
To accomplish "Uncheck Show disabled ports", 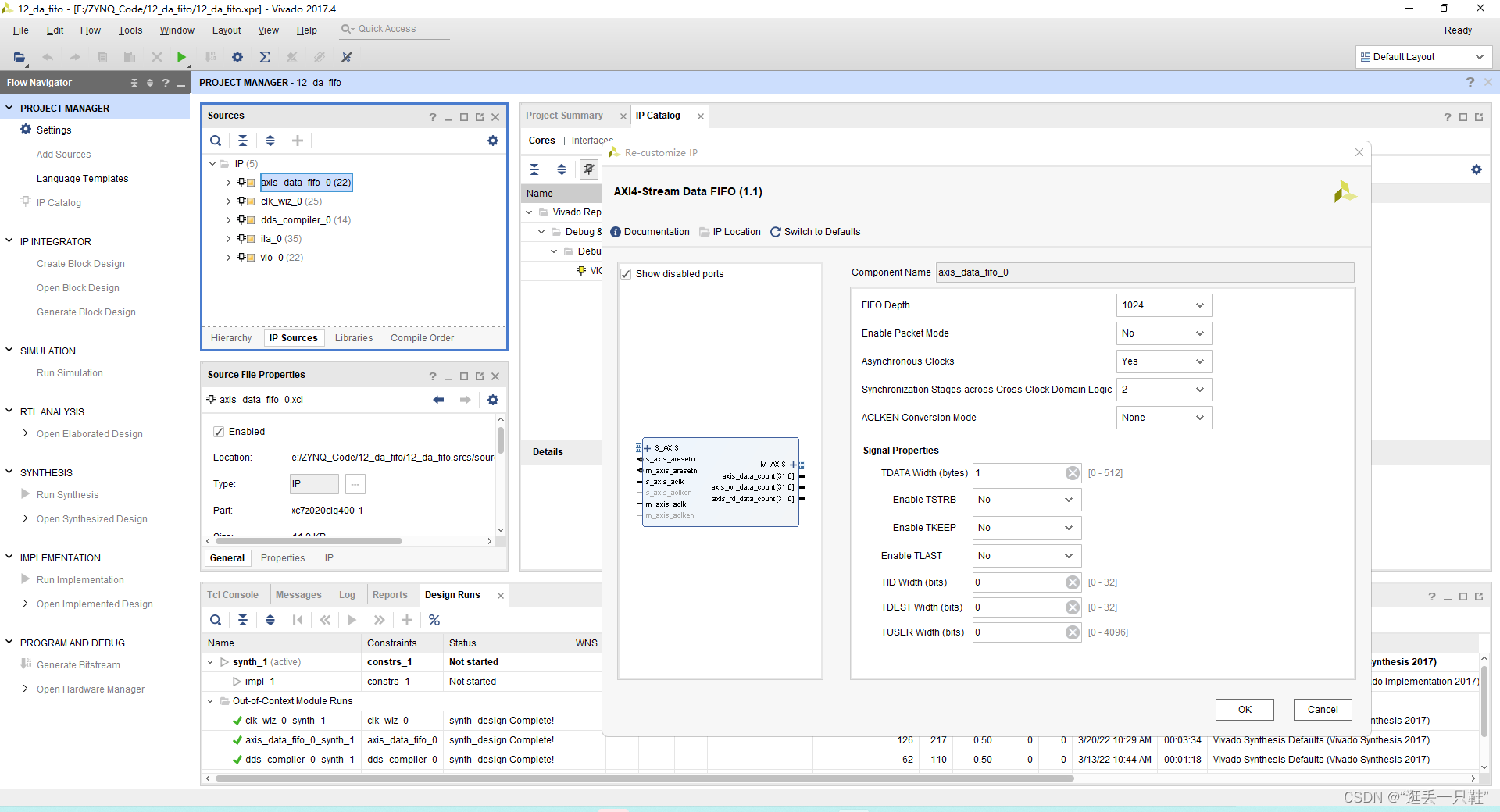I will 626,274.
